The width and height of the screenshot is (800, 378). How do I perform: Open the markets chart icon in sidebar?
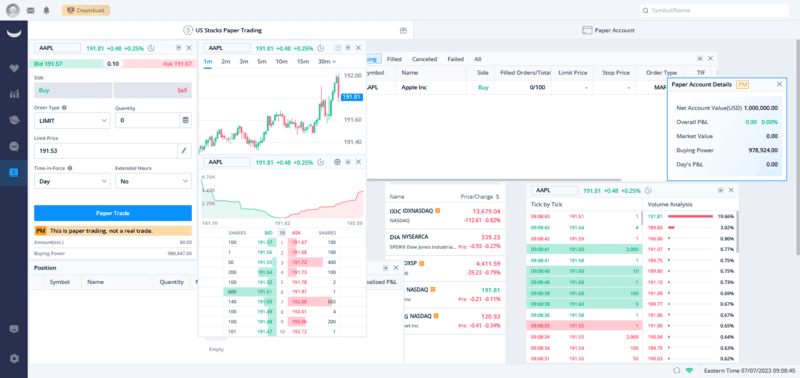(14, 94)
